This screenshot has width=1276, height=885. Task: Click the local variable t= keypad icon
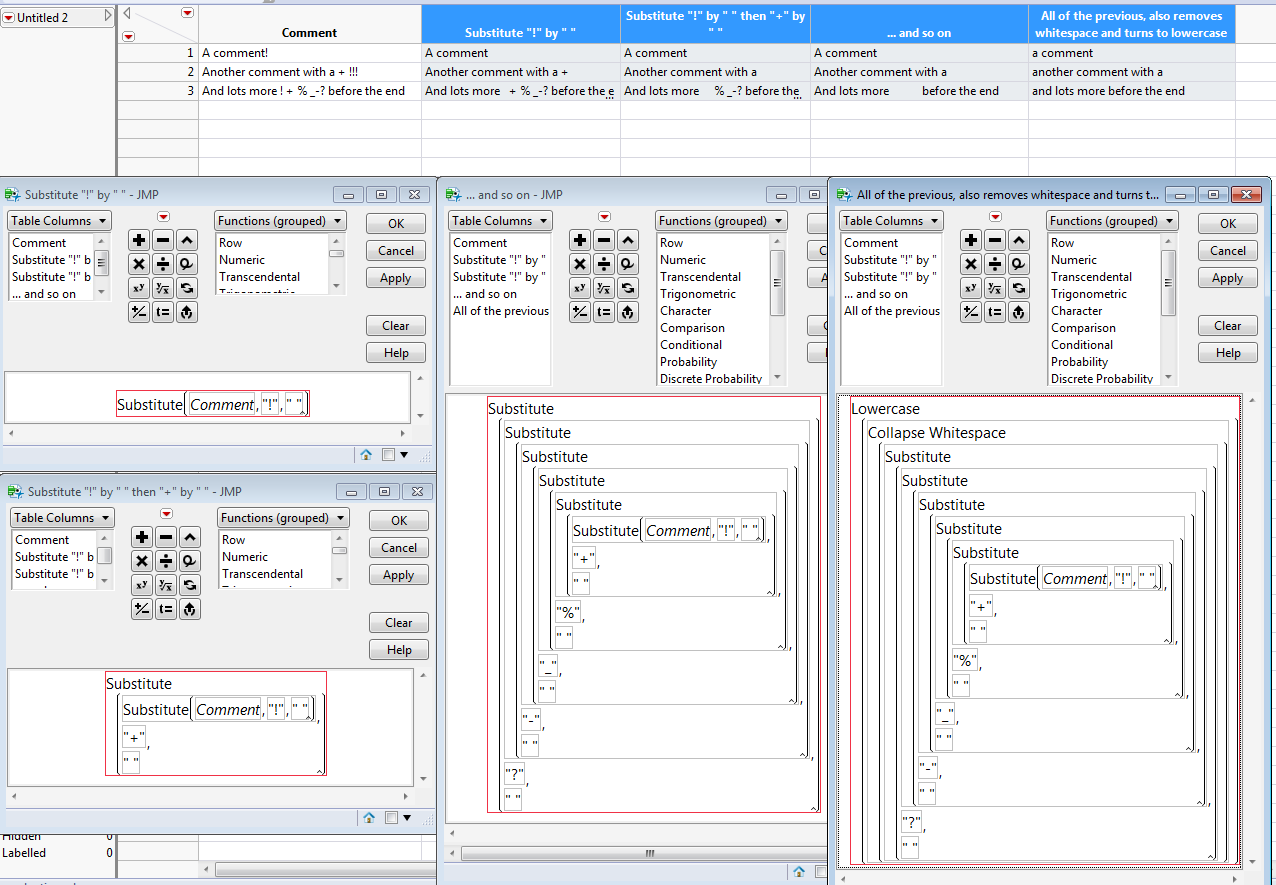coord(165,312)
